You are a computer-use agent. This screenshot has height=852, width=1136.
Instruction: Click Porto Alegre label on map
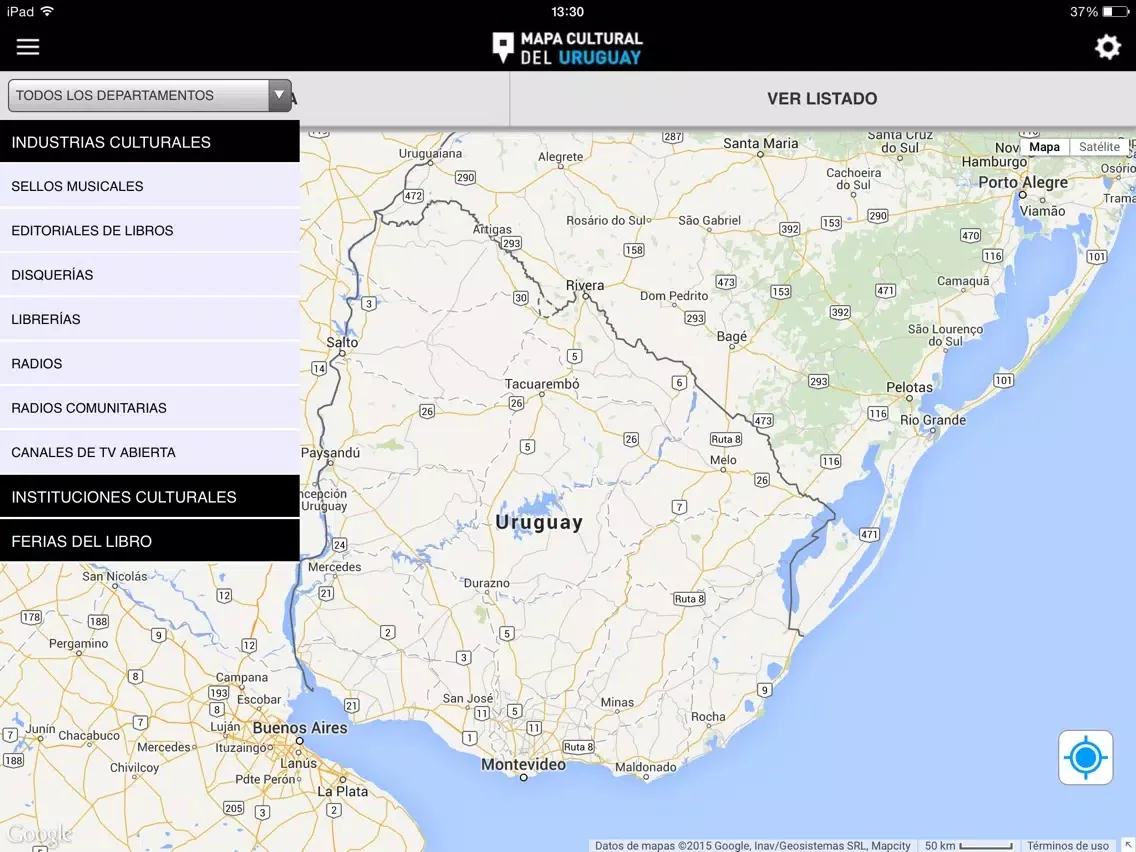[x=1023, y=183]
